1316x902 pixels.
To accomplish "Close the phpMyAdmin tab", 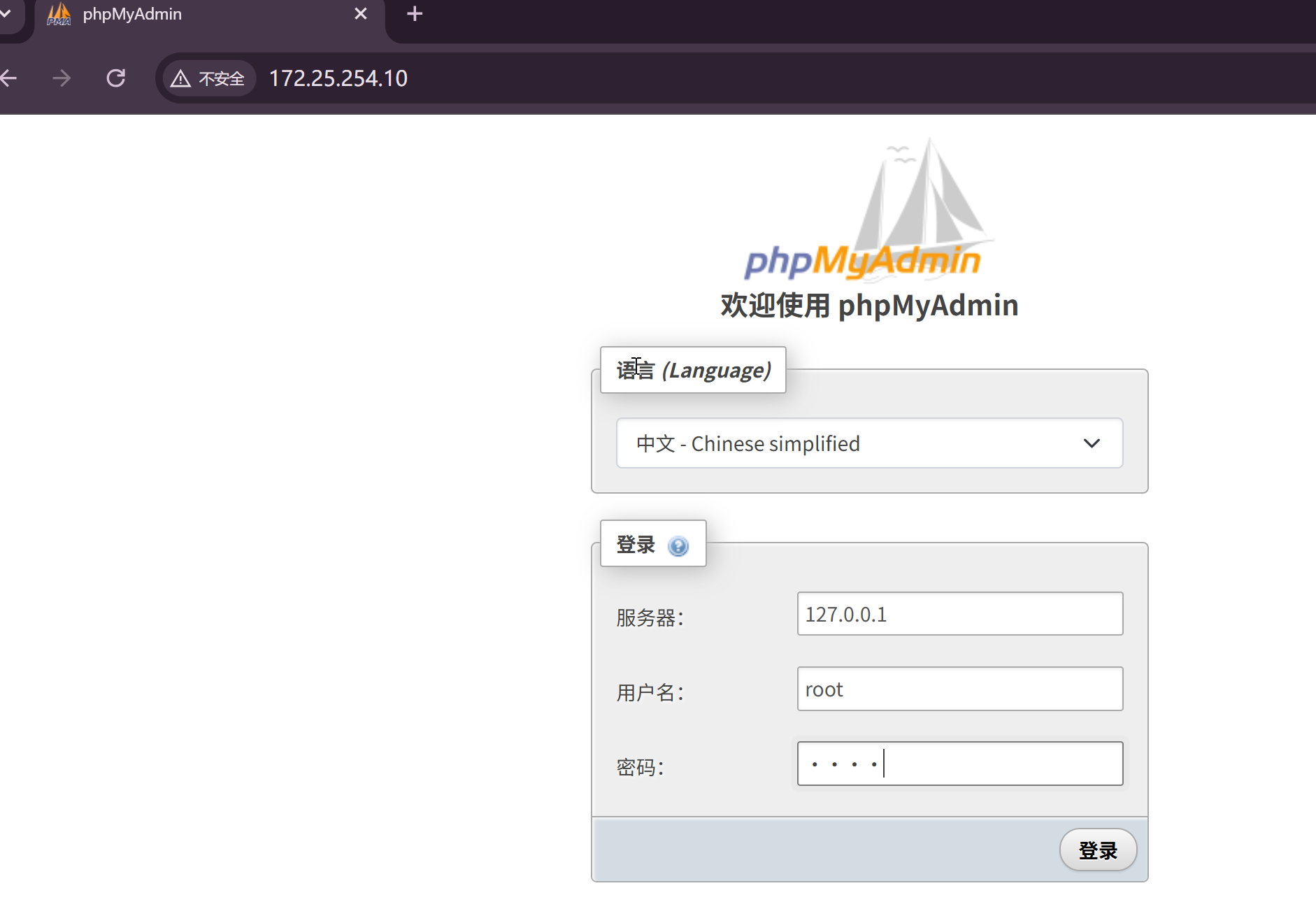I will click(x=361, y=14).
